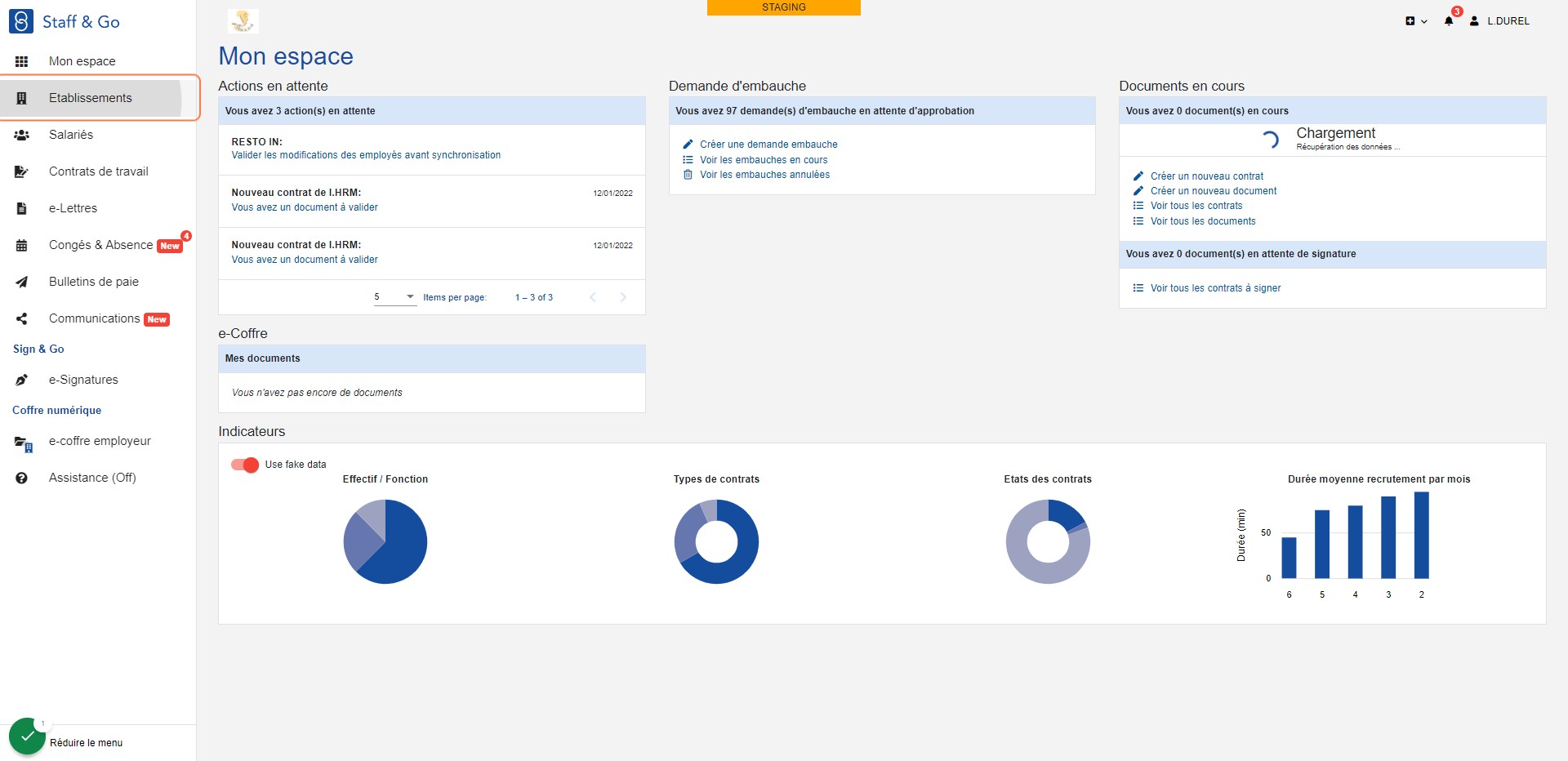Click the Communications share icon

pos(22,318)
